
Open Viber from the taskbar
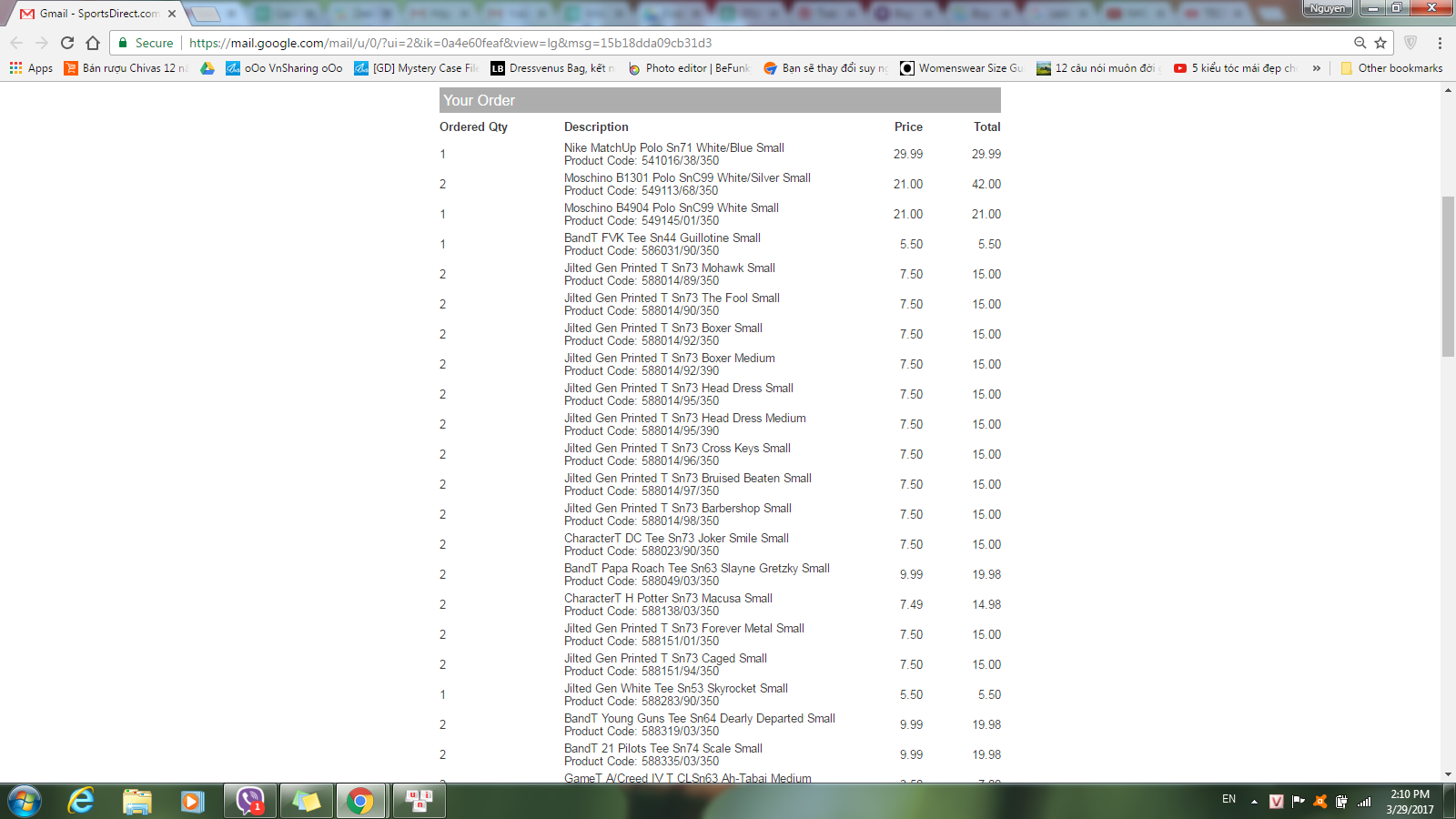pos(249,801)
